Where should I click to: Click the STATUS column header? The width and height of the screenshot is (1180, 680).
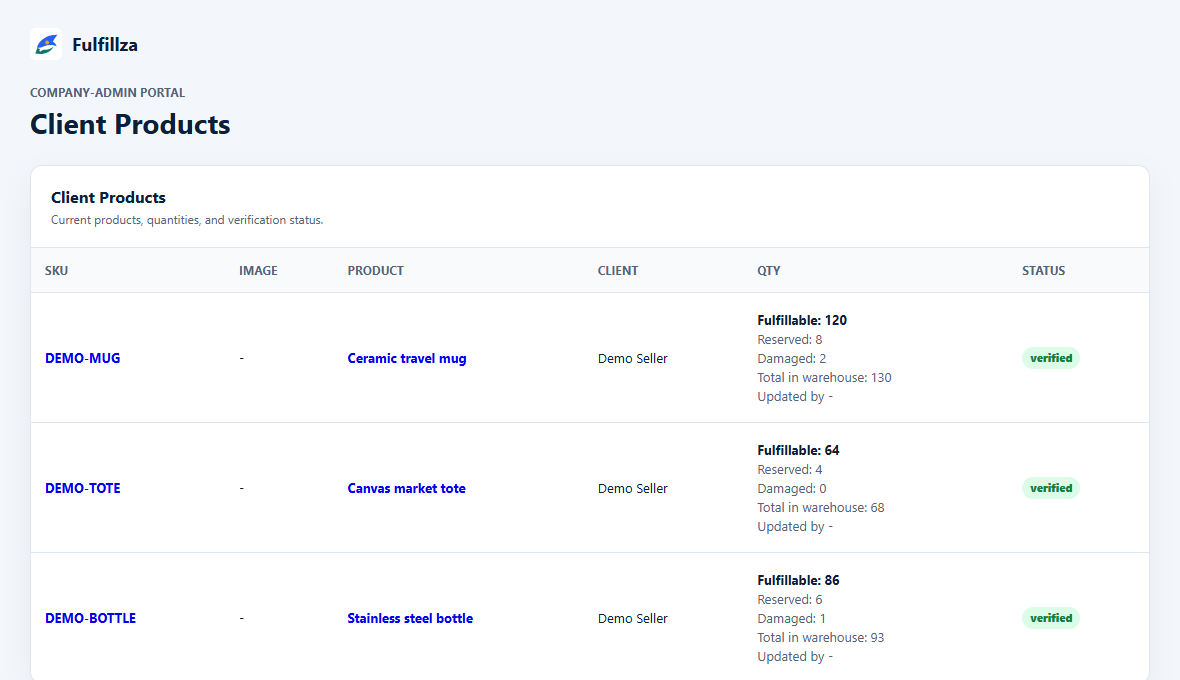(x=1043, y=271)
